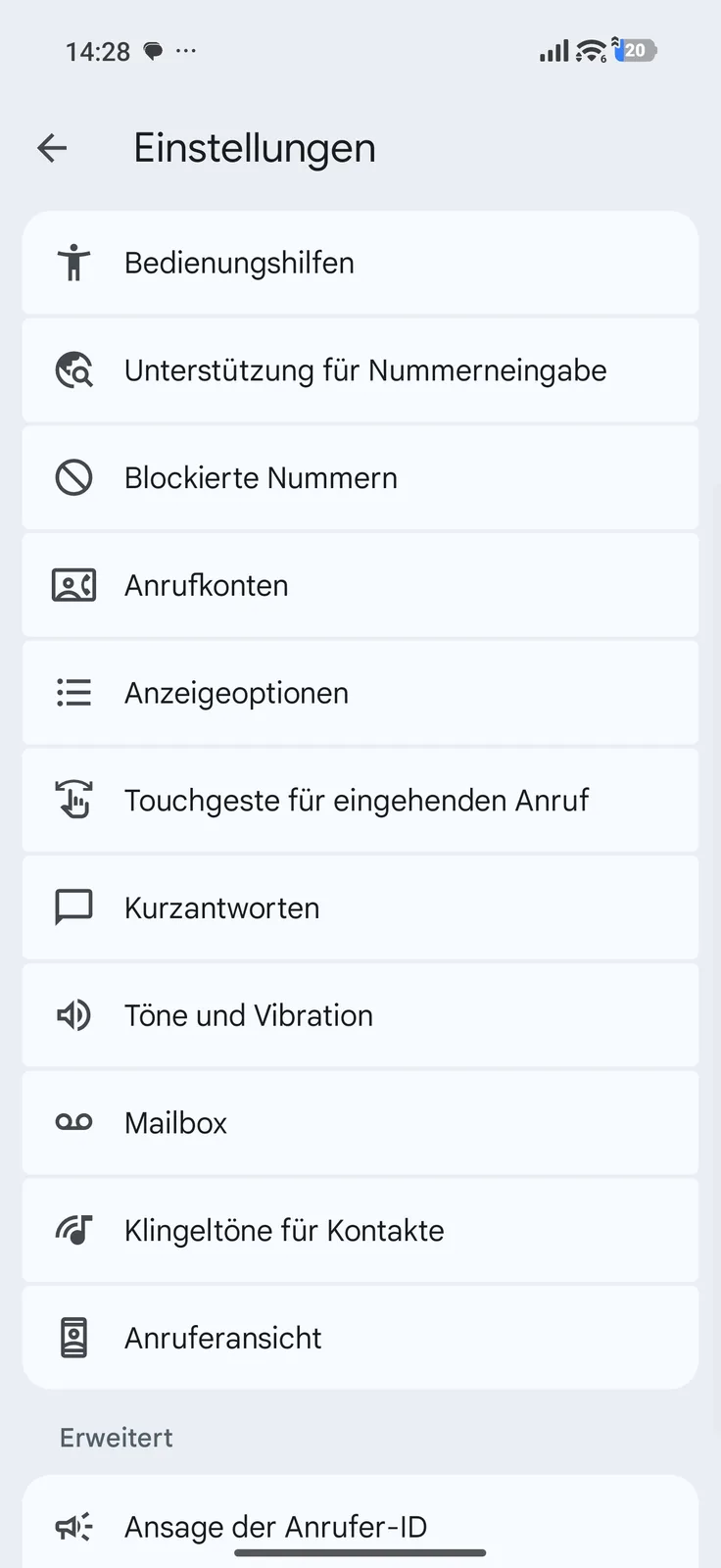Tap the accessibility figure icon

tap(73, 263)
